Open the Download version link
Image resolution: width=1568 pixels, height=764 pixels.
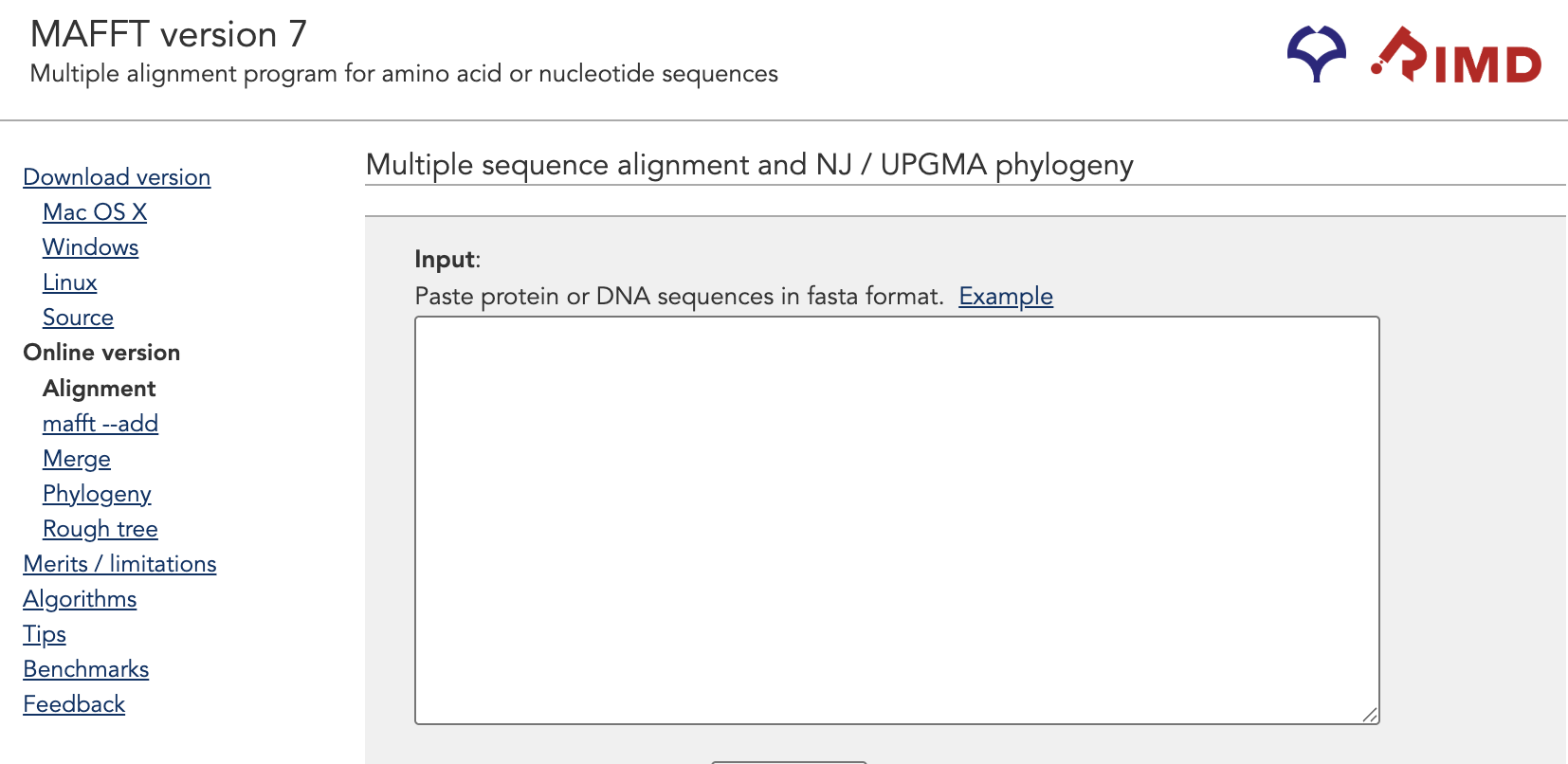[117, 177]
